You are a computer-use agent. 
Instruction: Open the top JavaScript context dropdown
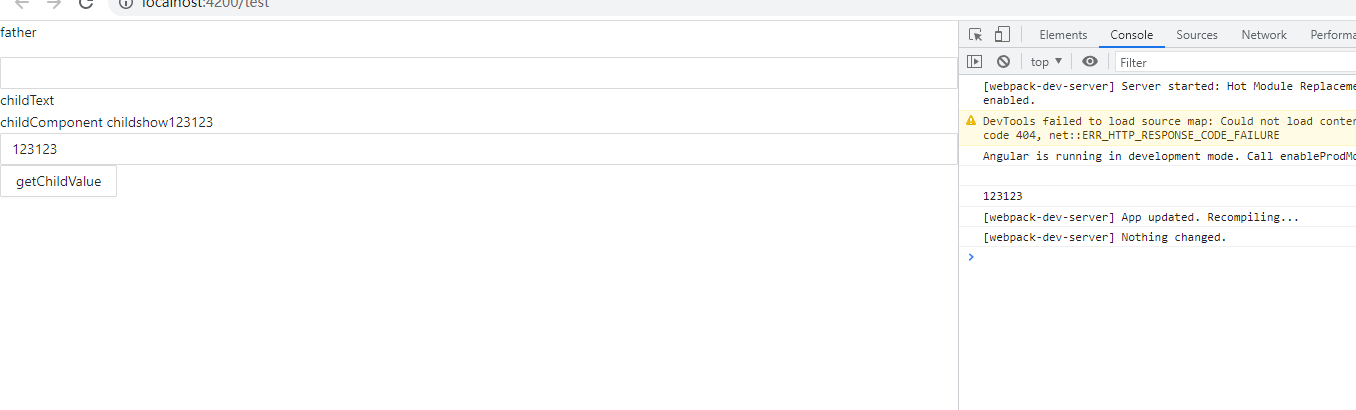click(1046, 62)
